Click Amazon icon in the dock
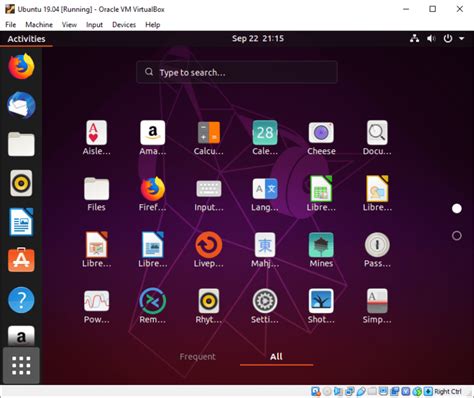This screenshot has width=474, height=398. coord(21,336)
